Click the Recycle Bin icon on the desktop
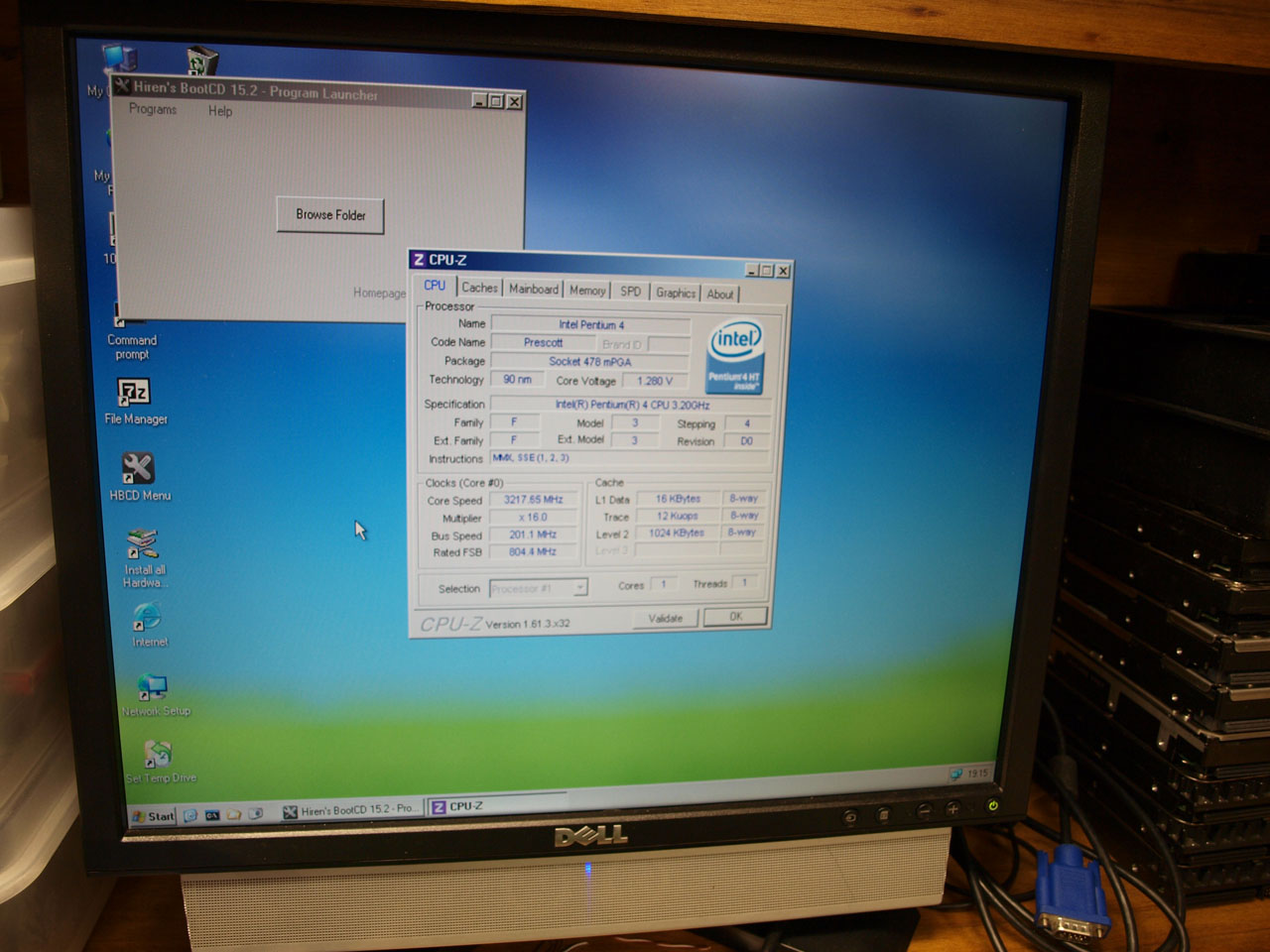Screen dimensions: 1270x952 (x=201, y=60)
